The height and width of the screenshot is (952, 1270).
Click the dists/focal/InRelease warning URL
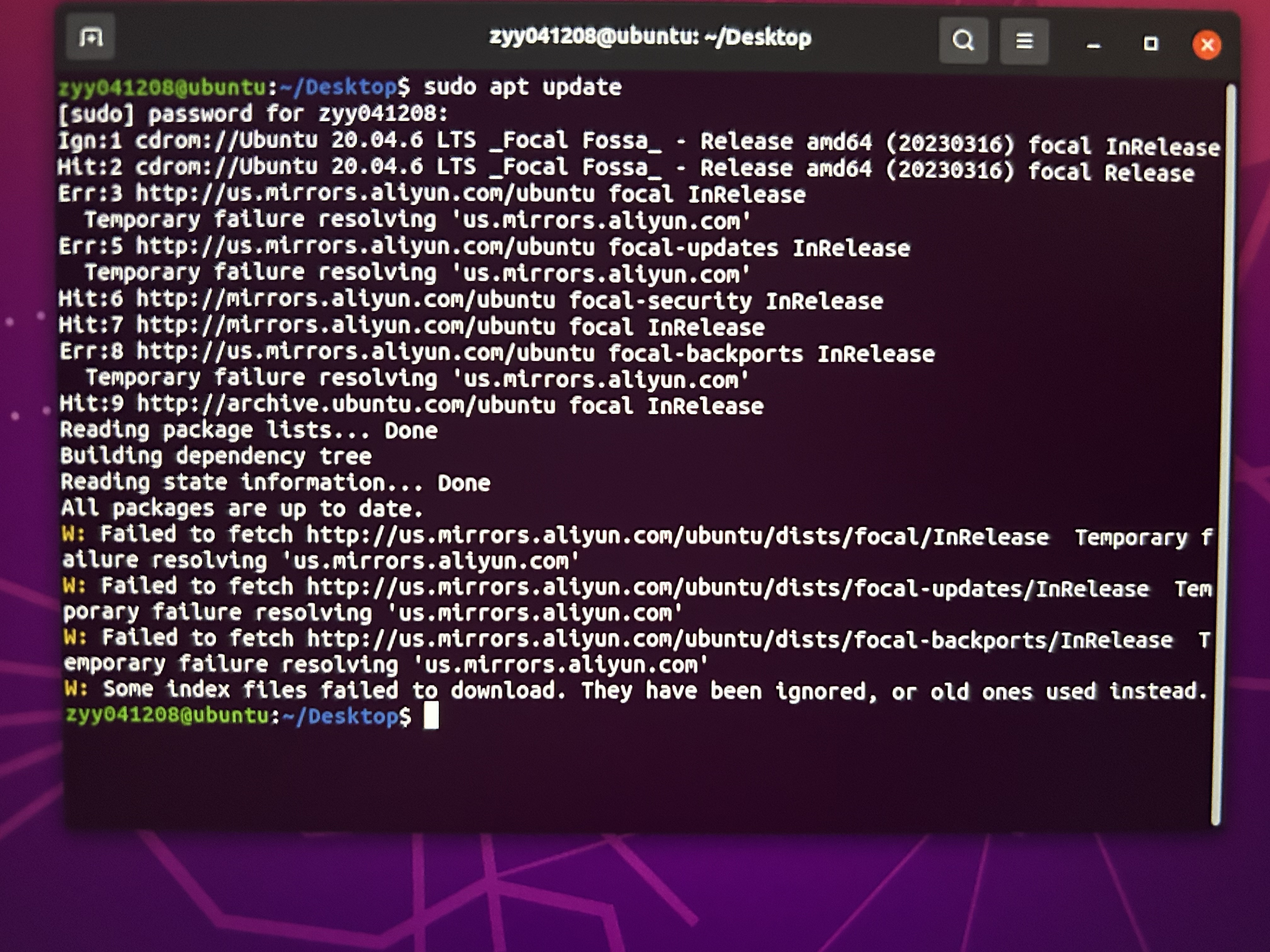coord(678,536)
